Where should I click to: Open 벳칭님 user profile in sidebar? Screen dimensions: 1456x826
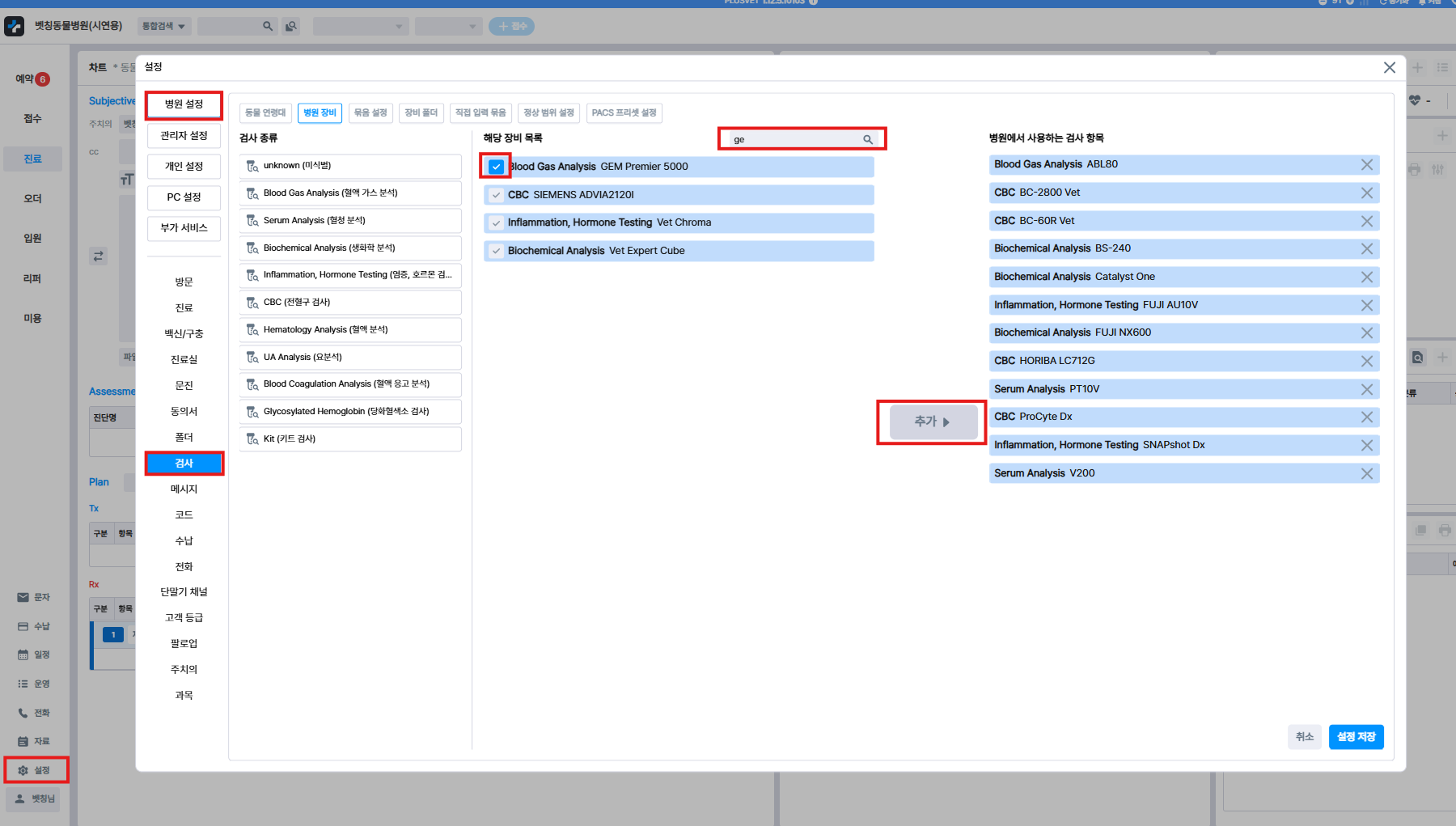point(34,798)
